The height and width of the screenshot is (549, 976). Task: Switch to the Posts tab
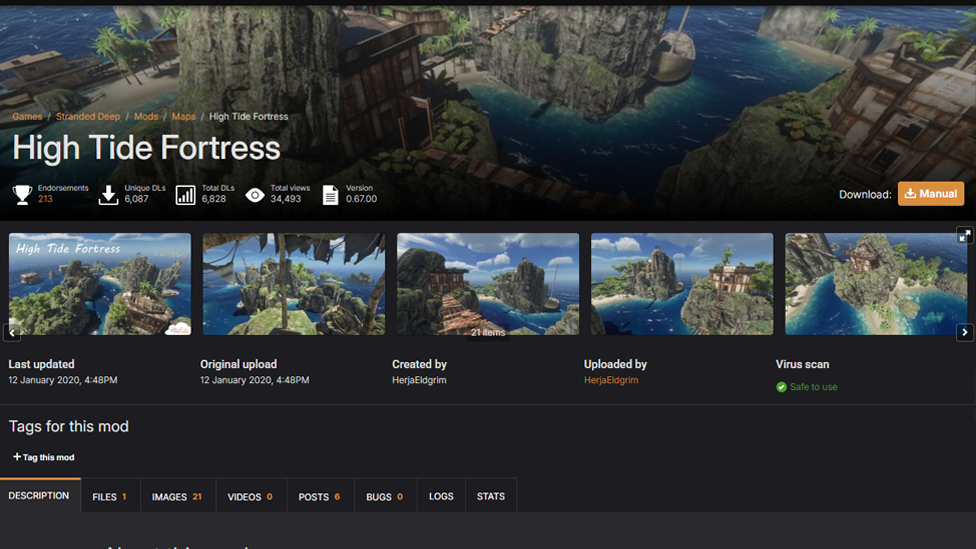click(320, 496)
